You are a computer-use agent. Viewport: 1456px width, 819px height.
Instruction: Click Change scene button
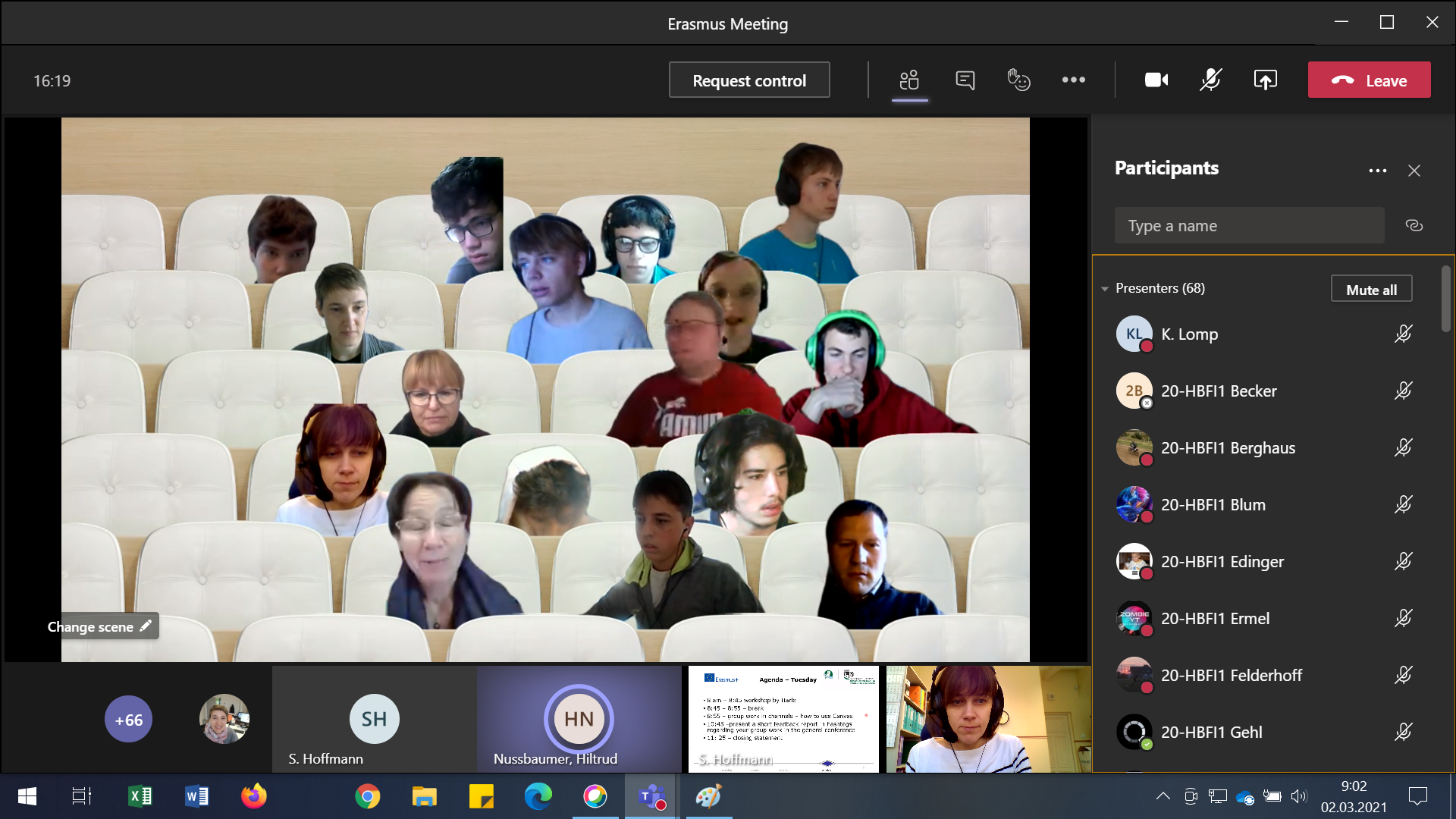[x=99, y=626]
